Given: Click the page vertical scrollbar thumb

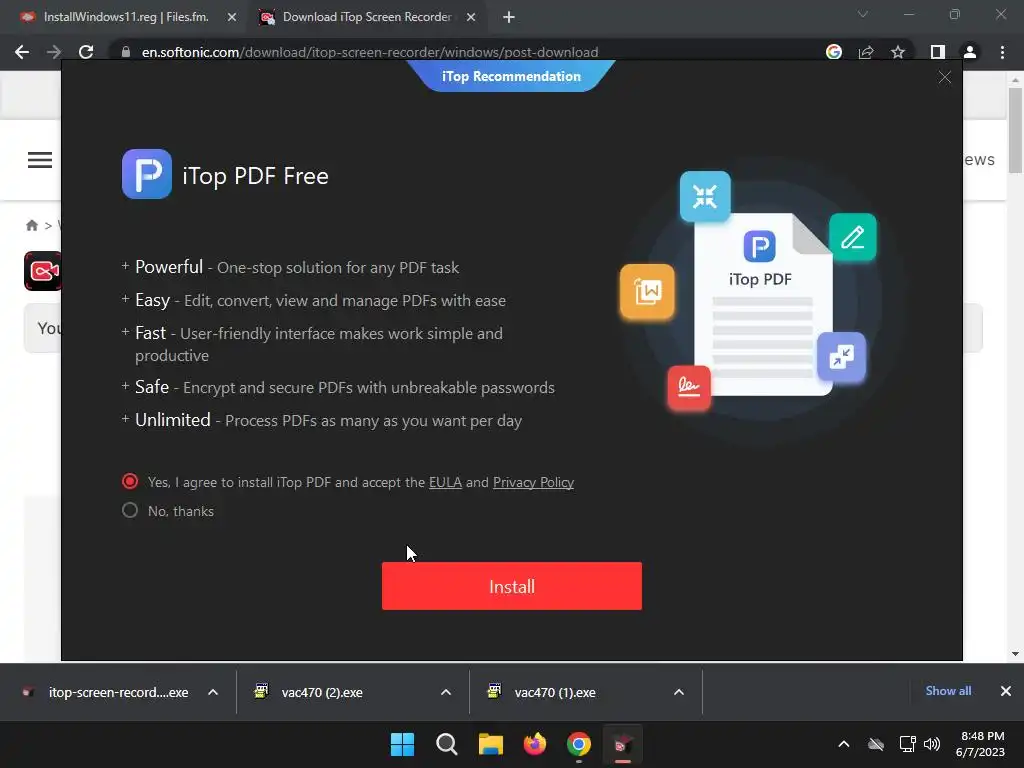Looking at the screenshot, I should point(1015,131).
